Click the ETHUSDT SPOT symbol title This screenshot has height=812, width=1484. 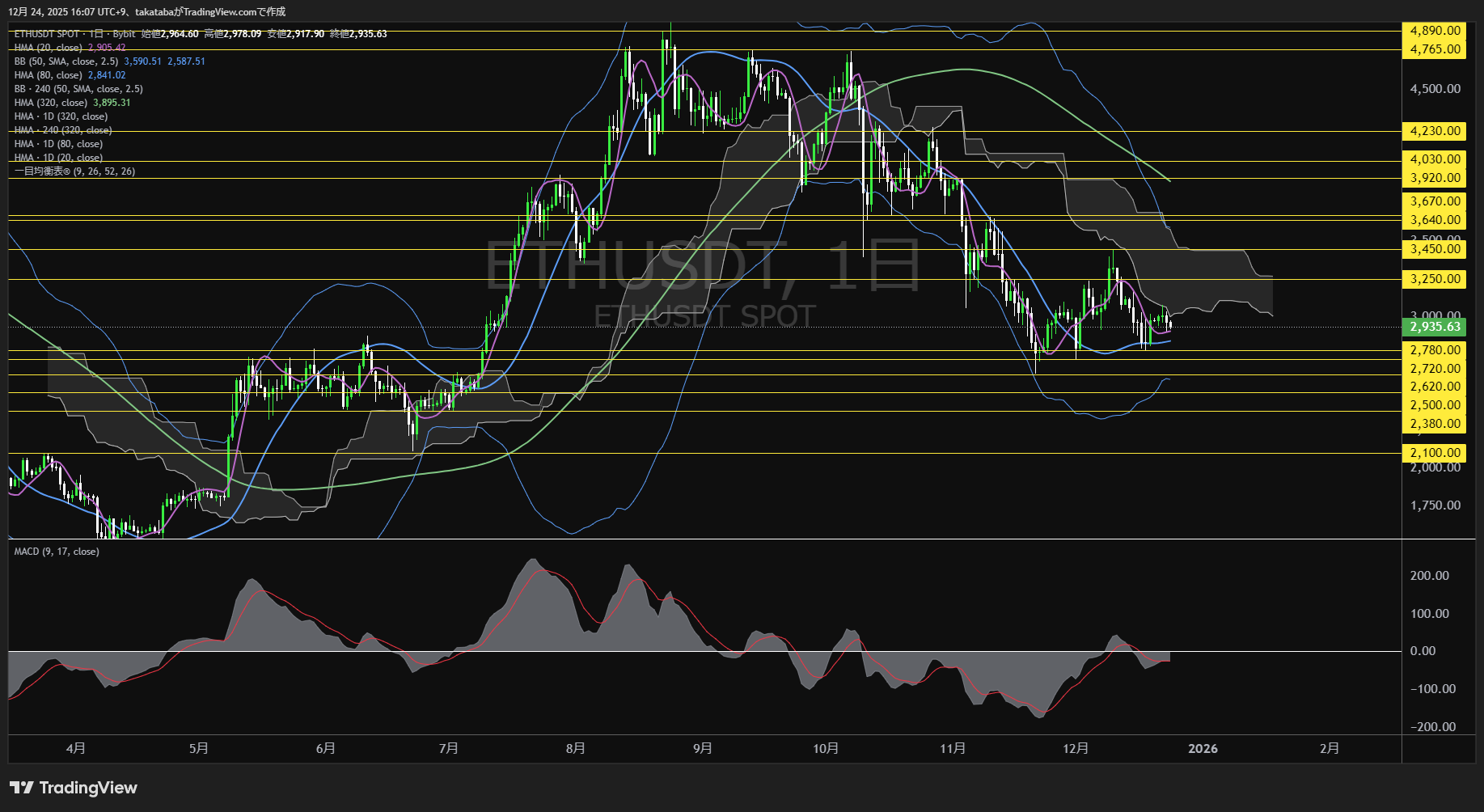click(x=47, y=34)
